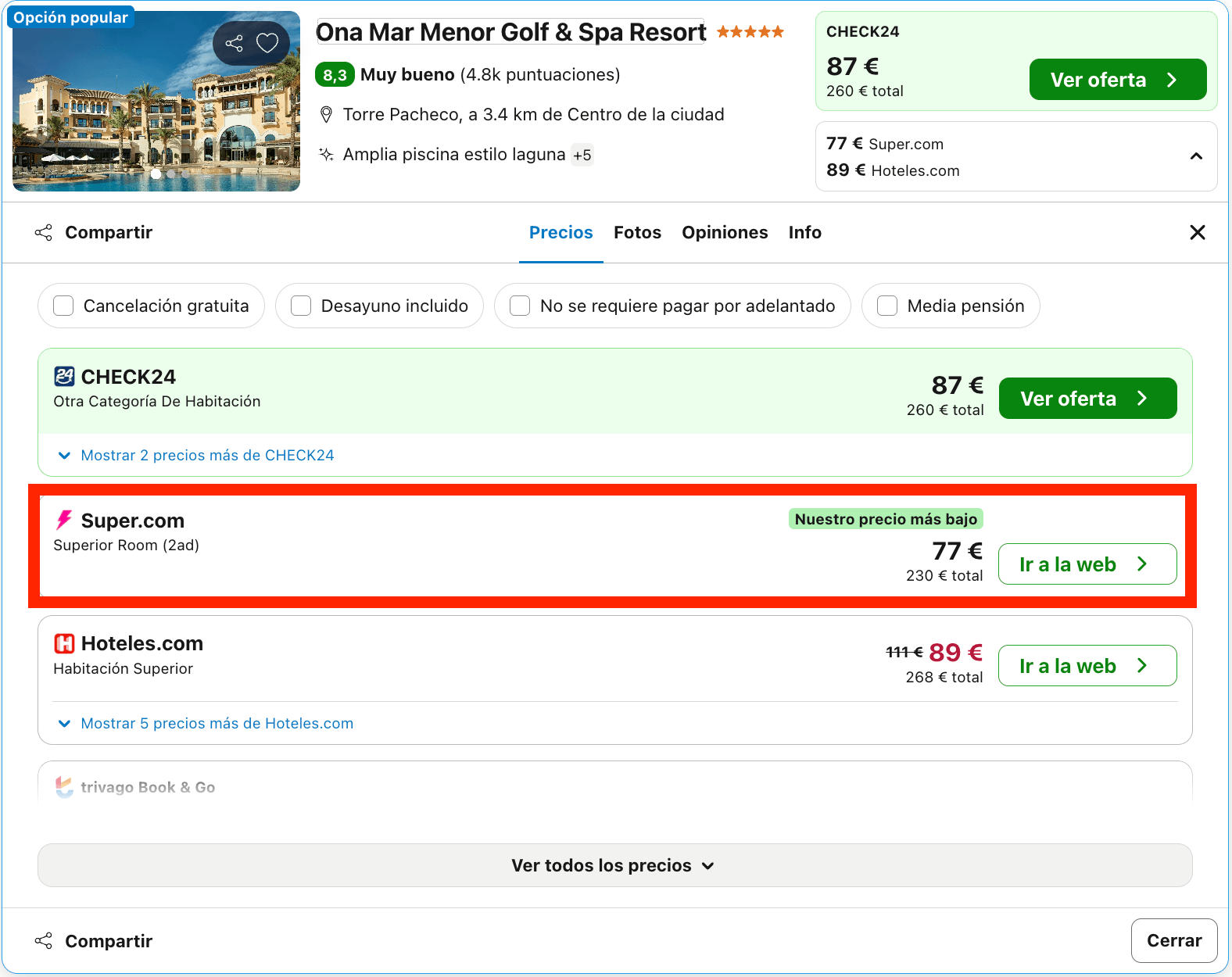The width and height of the screenshot is (1232, 977).
Task: Click Ir a la web for Super.com
Action: [x=1087, y=564]
